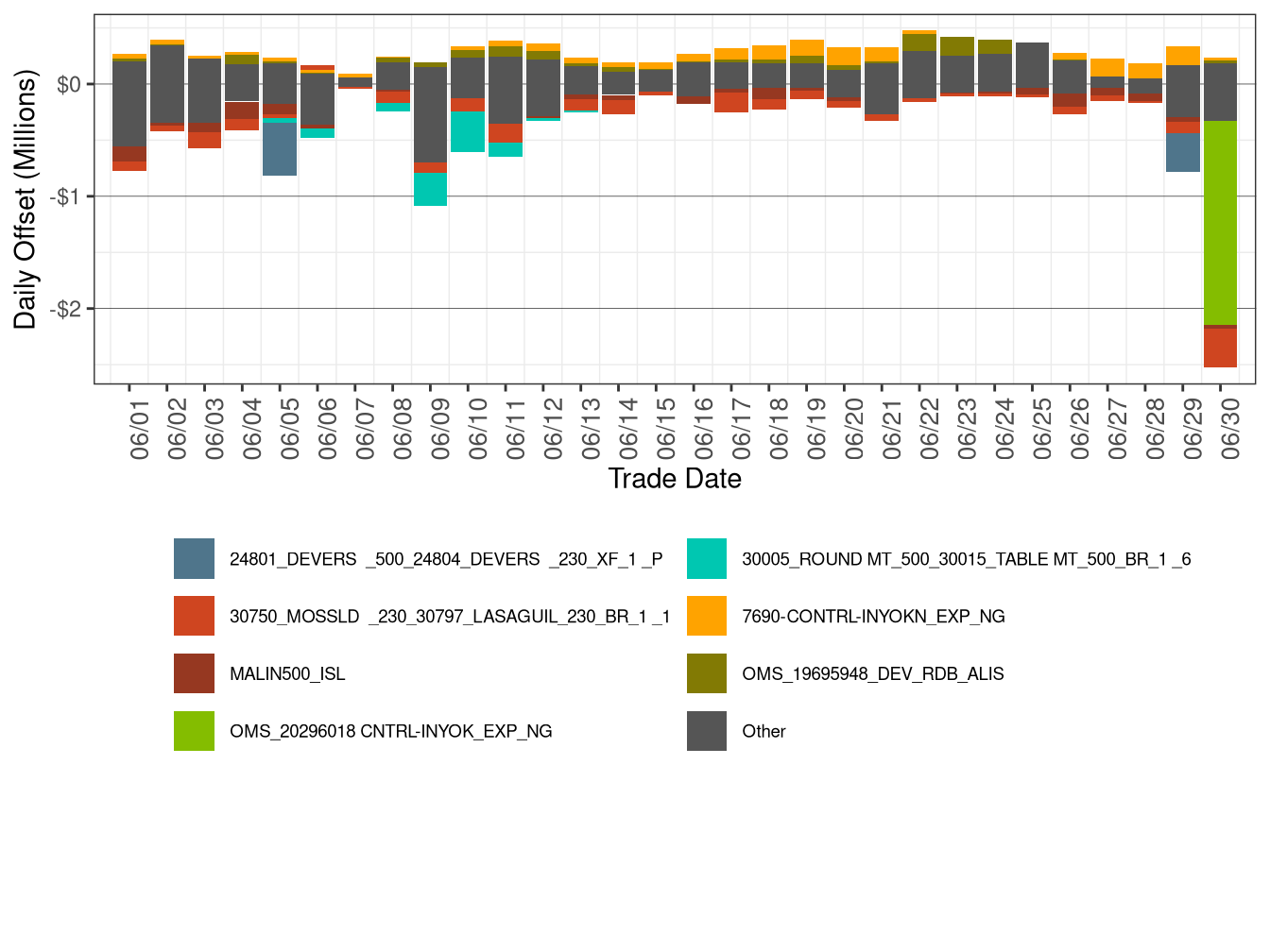Click the 06/09 date tick label
This screenshot has width=1270, height=952.
tap(440, 429)
